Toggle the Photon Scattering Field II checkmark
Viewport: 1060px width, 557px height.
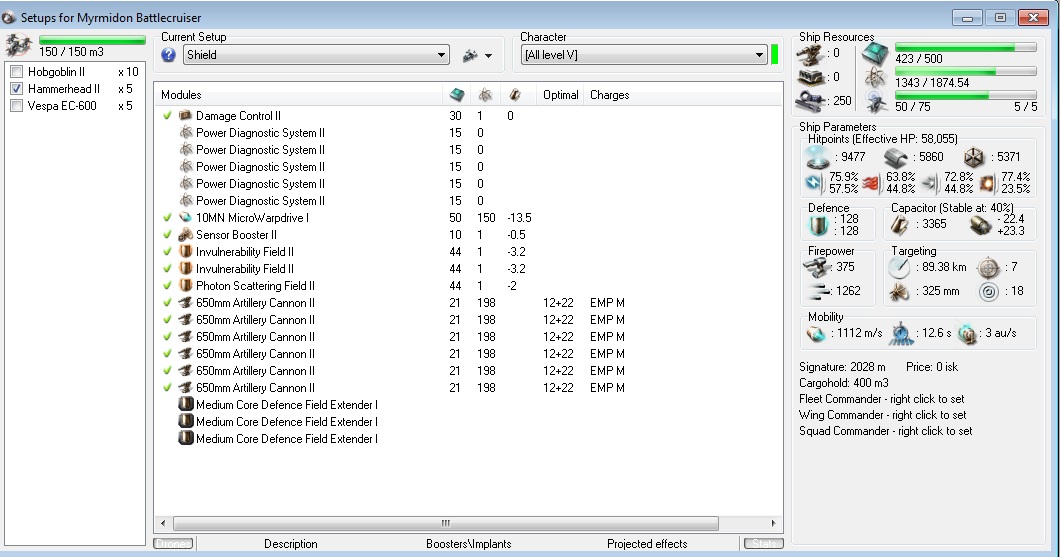[x=168, y=285]
